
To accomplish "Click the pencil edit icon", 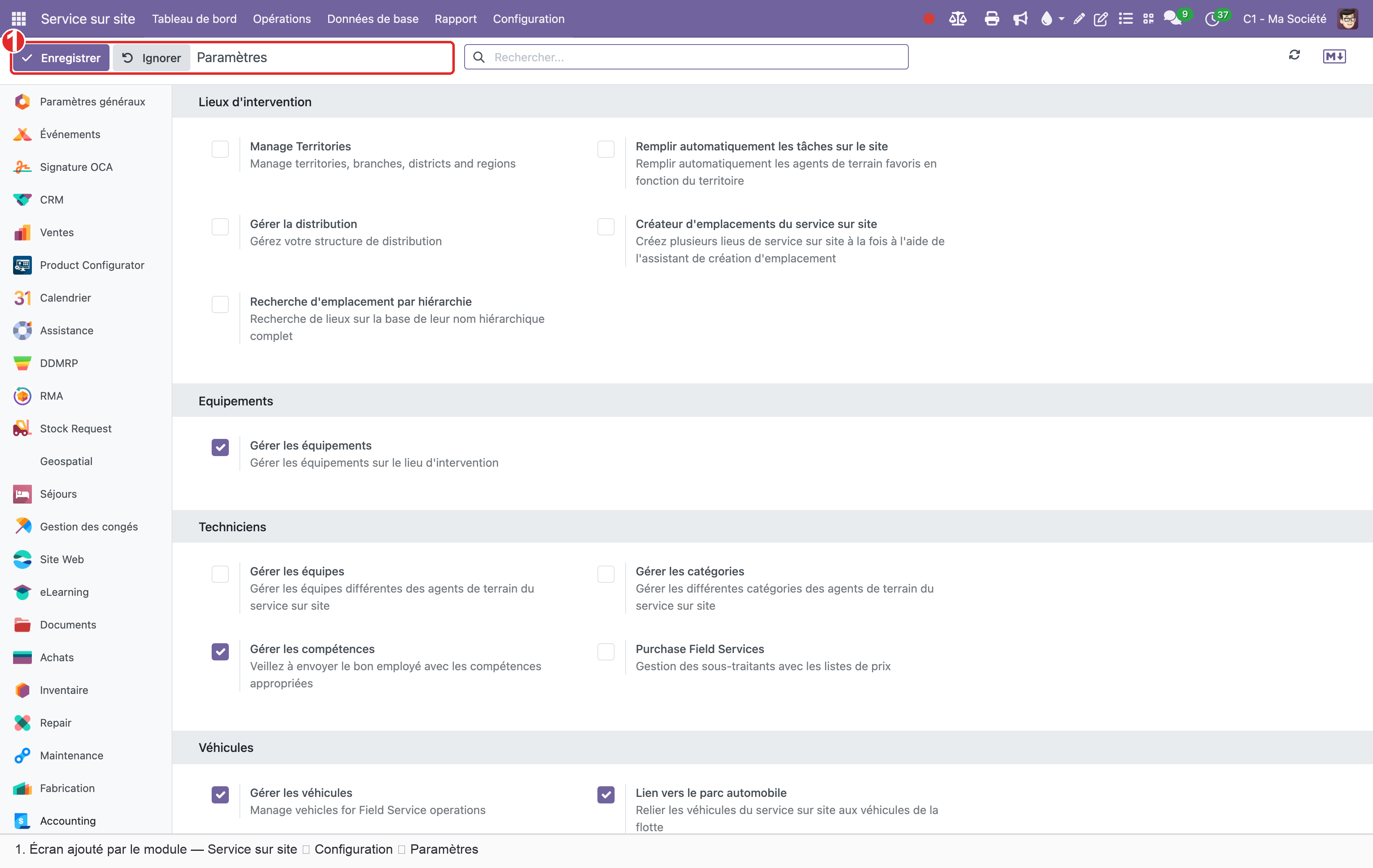I will point(1079,19).
